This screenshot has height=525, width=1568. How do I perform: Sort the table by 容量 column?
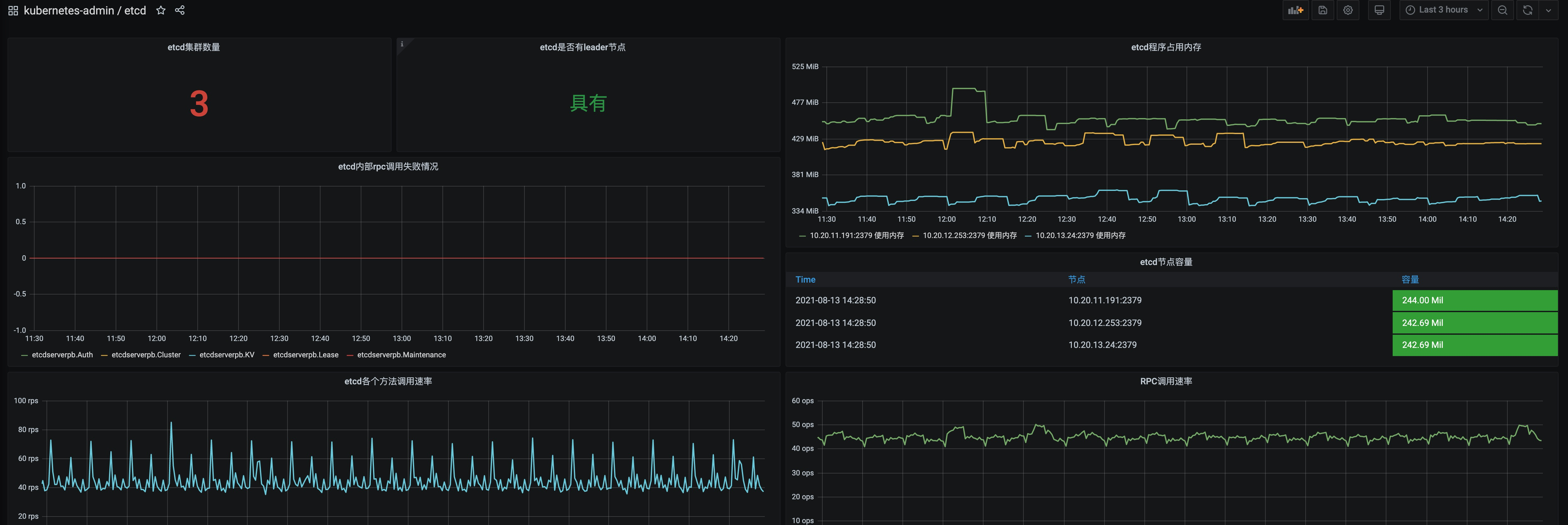pyautogui.click(x=1410, y=279)
